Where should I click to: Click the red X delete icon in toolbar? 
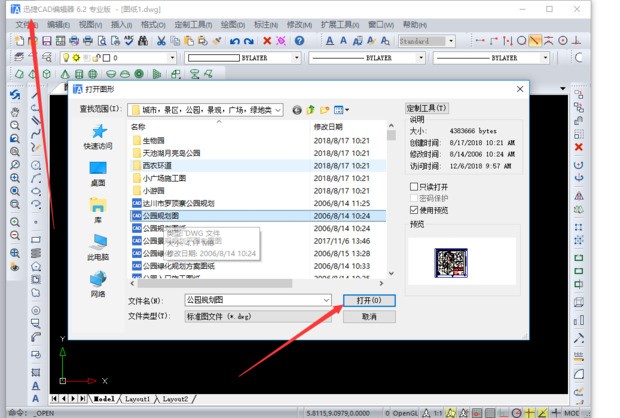point(267,41)
